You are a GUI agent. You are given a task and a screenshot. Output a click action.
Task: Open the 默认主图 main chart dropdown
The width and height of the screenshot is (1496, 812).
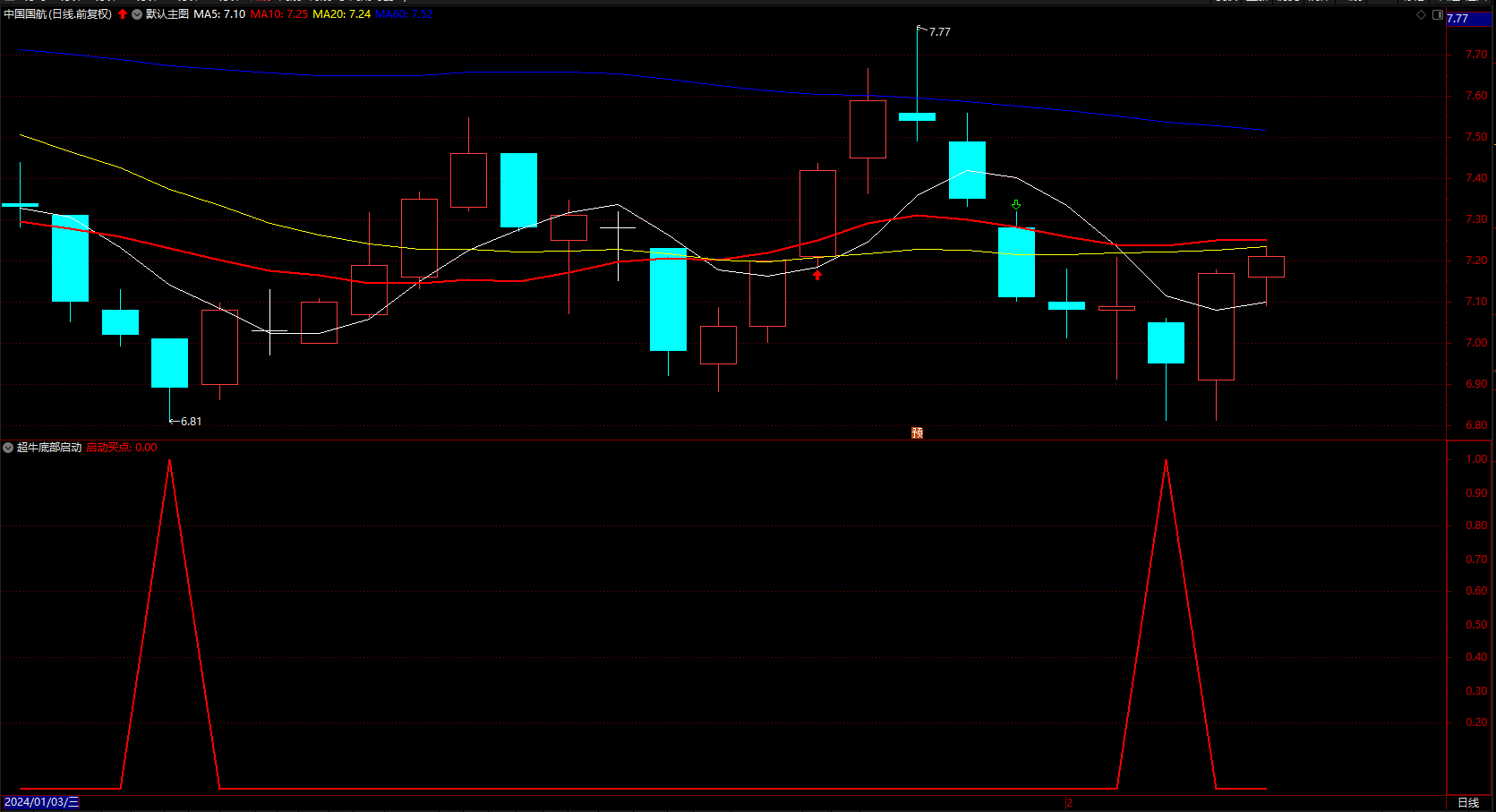tap(137, 14)
